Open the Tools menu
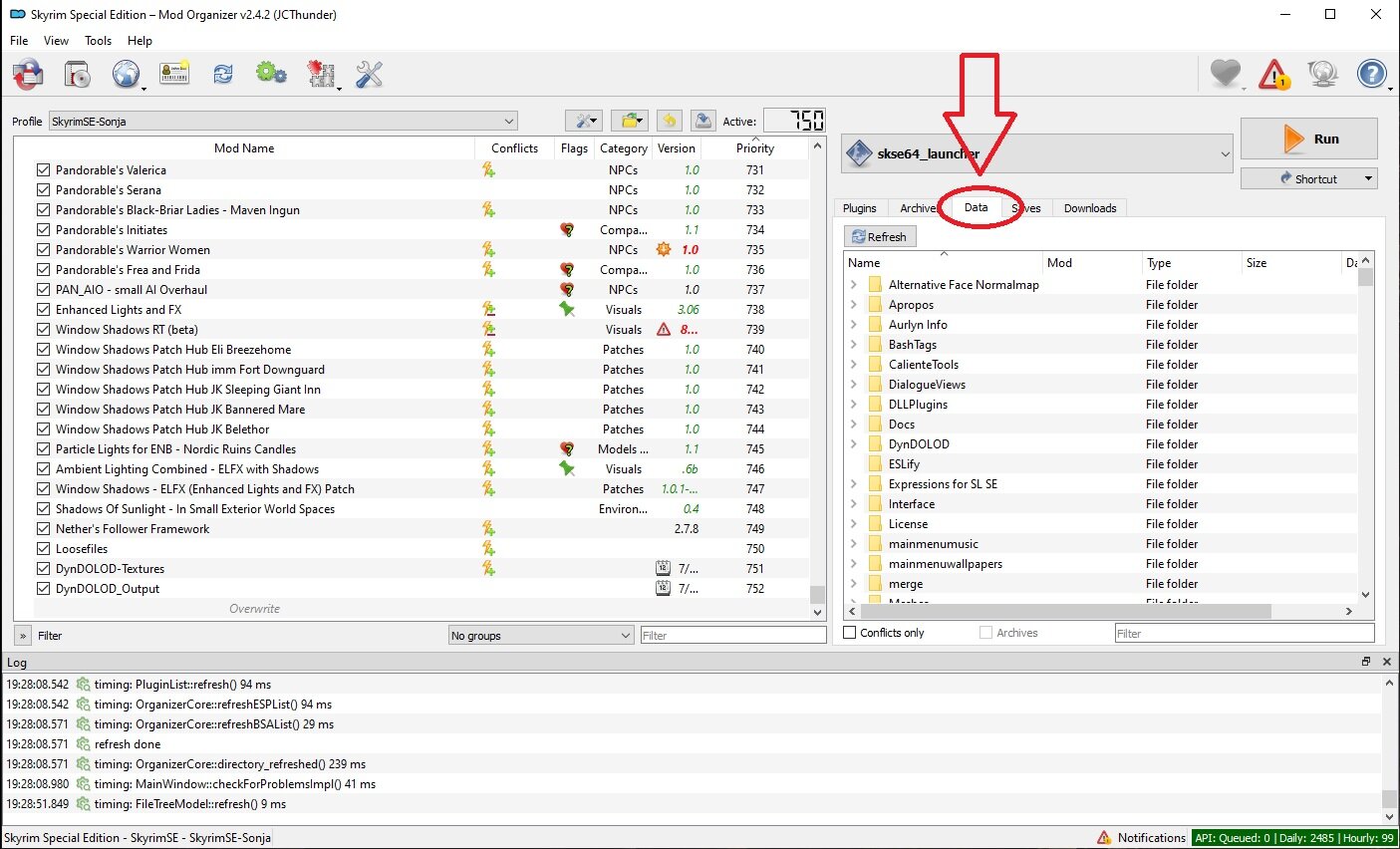 point(98,41)
